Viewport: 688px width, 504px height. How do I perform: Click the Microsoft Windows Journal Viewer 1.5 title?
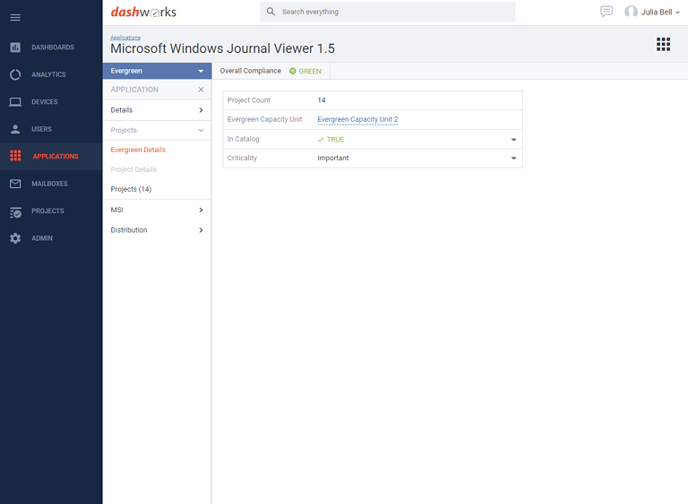tap(222, 49)
